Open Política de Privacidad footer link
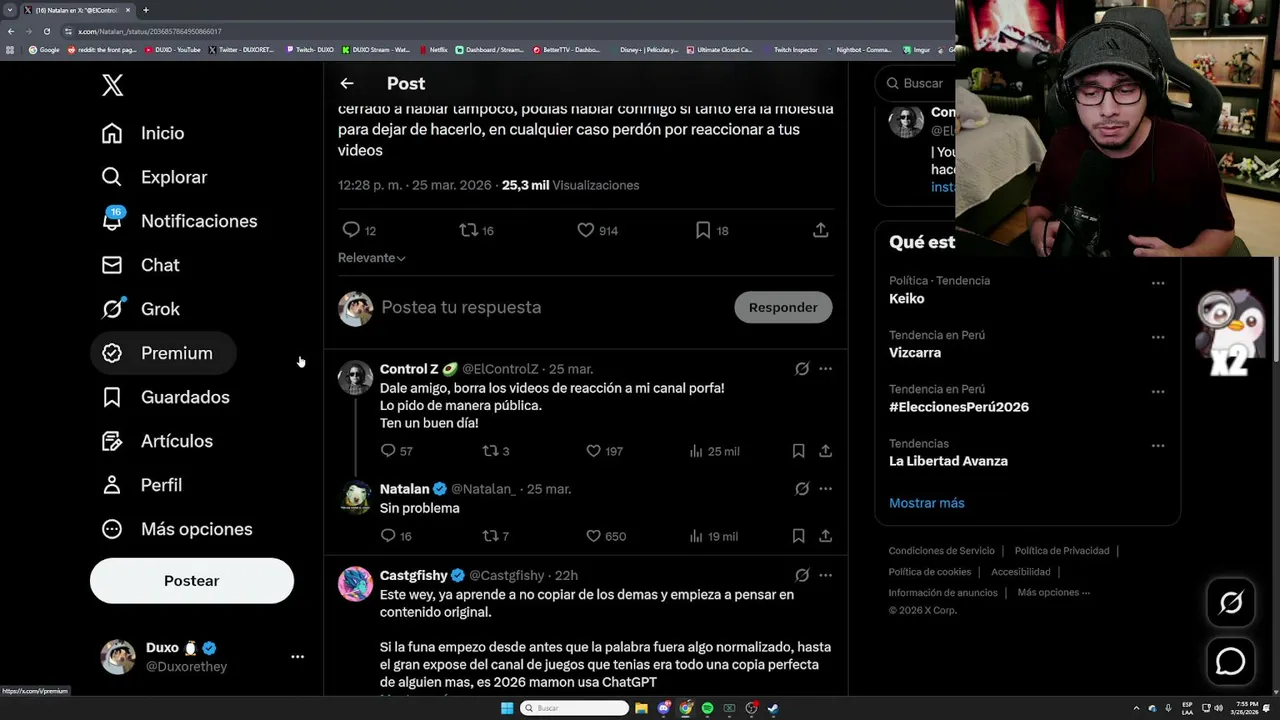This screenshot has width=1280, height=720. [x=1062, y=551]
